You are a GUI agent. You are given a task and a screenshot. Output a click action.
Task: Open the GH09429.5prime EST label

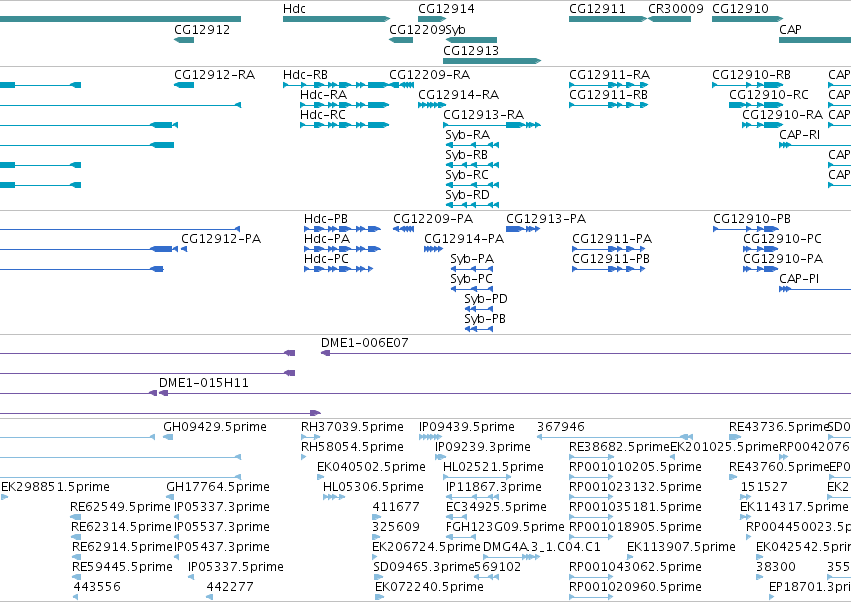click(x=215, y=427)
